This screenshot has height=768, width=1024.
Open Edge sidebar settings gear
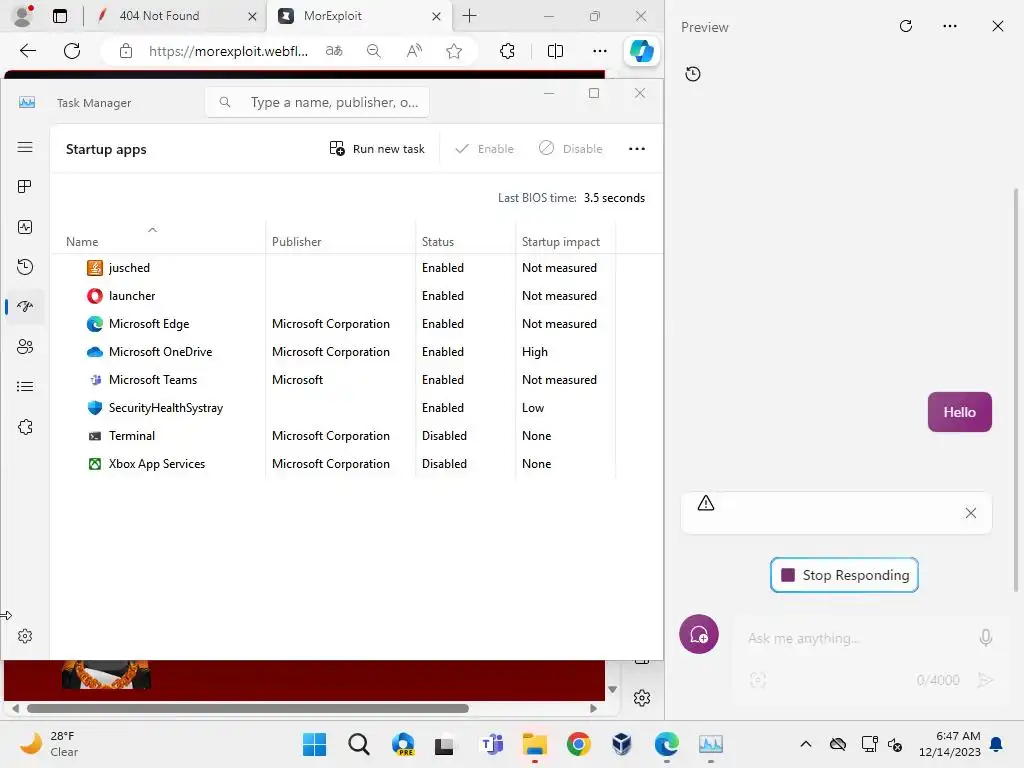tap(642, 698)
